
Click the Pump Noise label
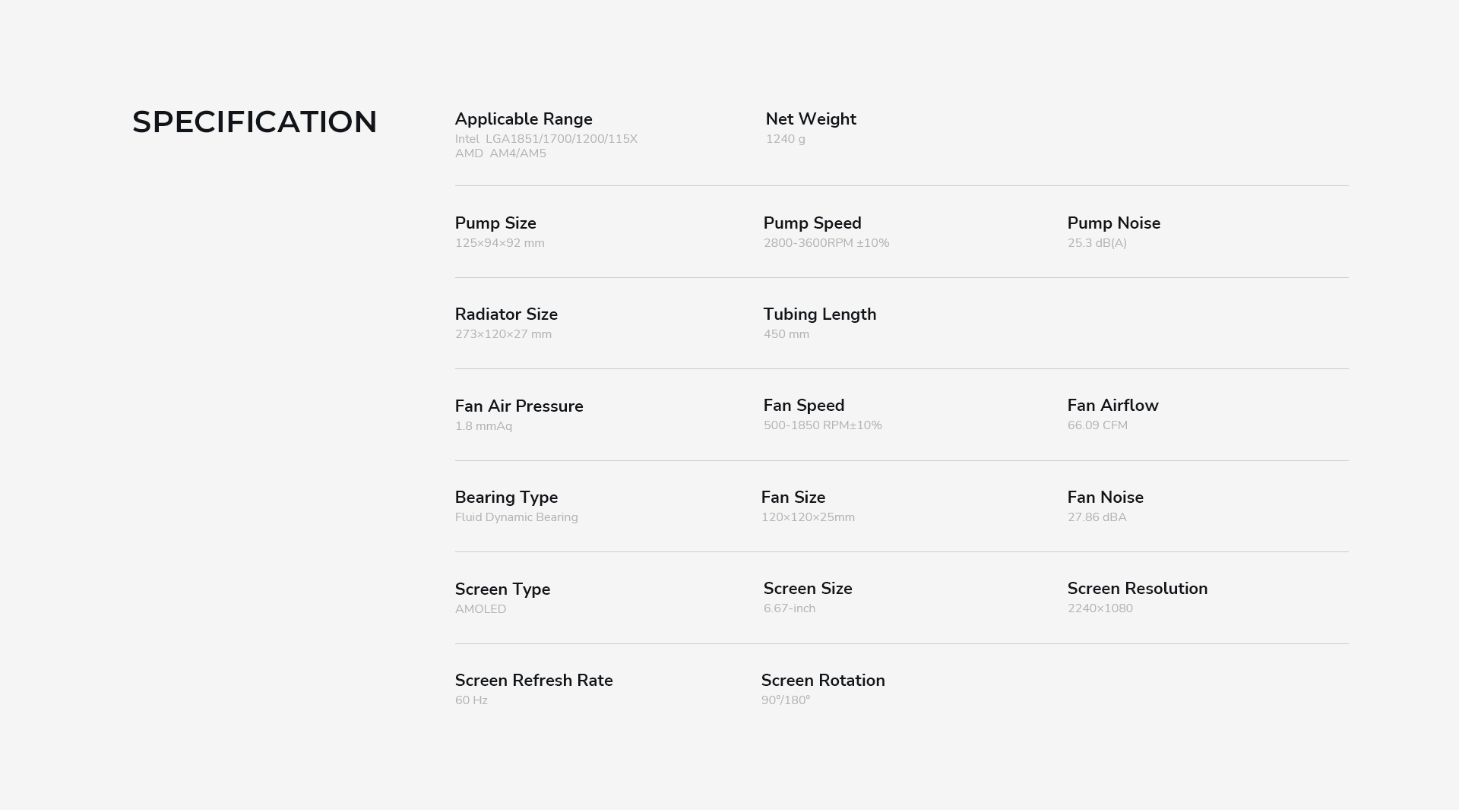click(x=1113, y=223)
